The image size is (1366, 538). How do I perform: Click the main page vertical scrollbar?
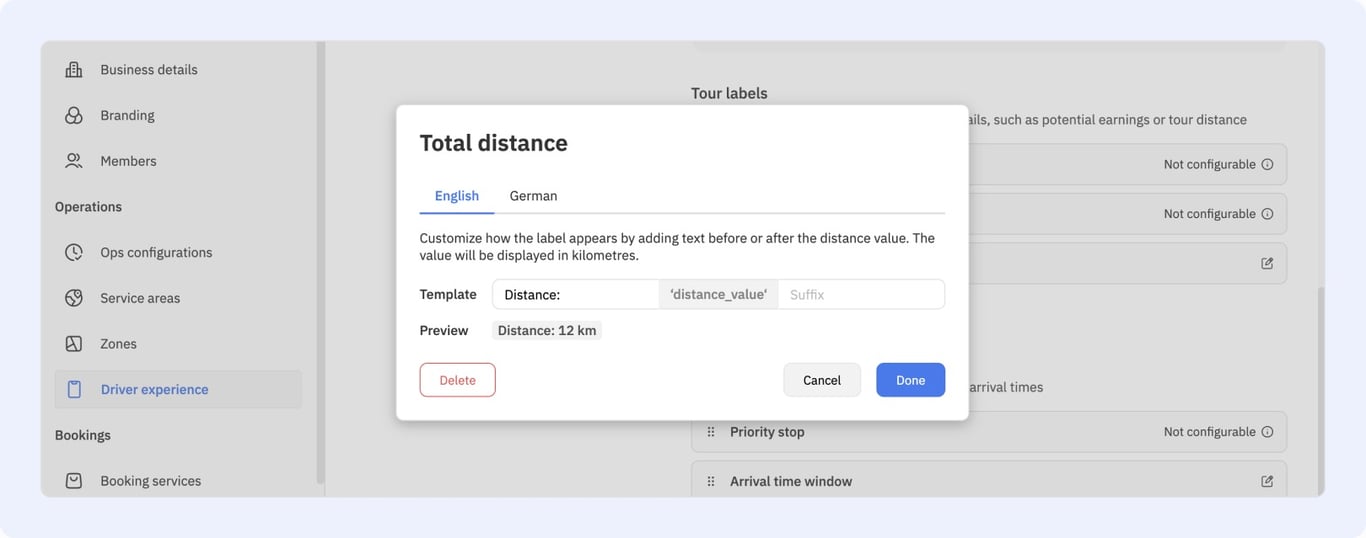[1321, 390]
